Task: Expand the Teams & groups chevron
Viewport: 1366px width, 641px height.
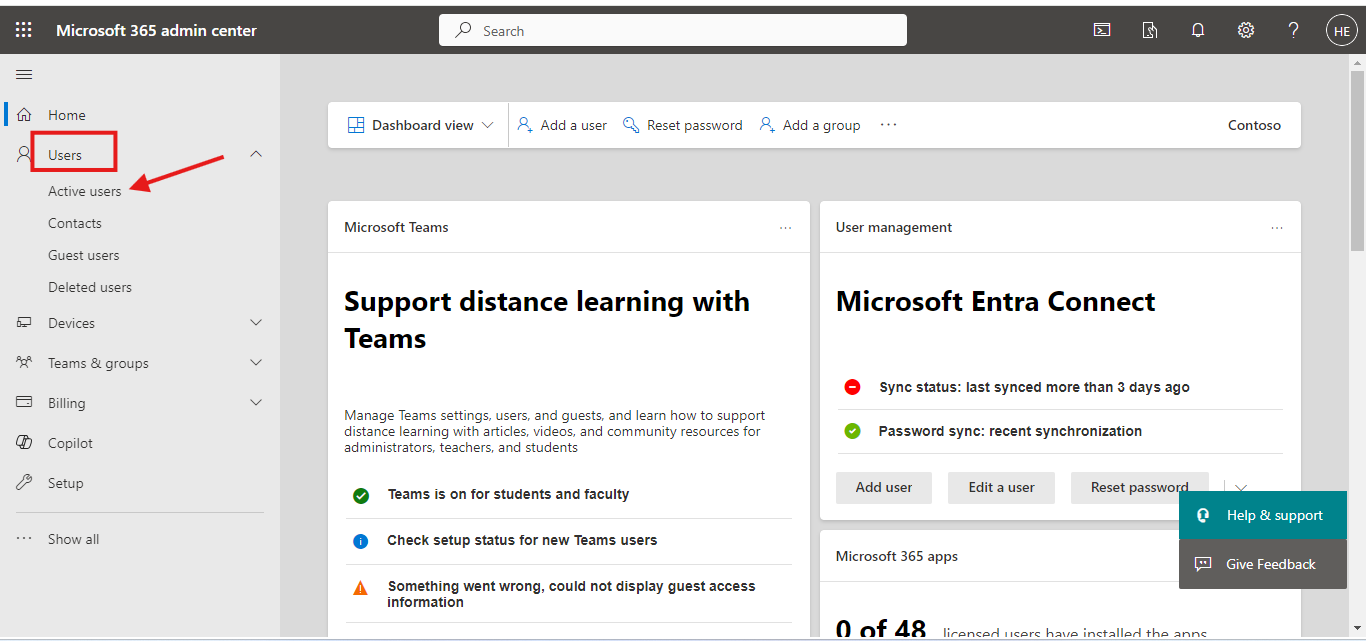Action: point(256,362)
